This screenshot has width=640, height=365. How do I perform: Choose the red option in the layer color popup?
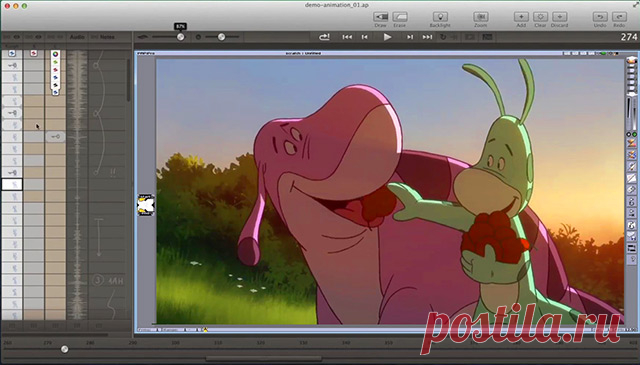(x=56, y=69)
